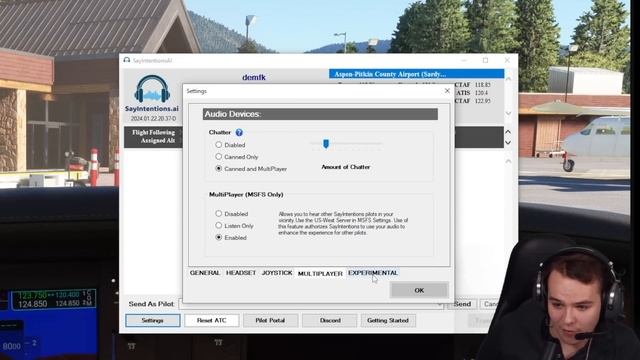This screenshot has height=360, width=640.
Task: Click the message log scroll-up chevron
Action: click(508, 162)
